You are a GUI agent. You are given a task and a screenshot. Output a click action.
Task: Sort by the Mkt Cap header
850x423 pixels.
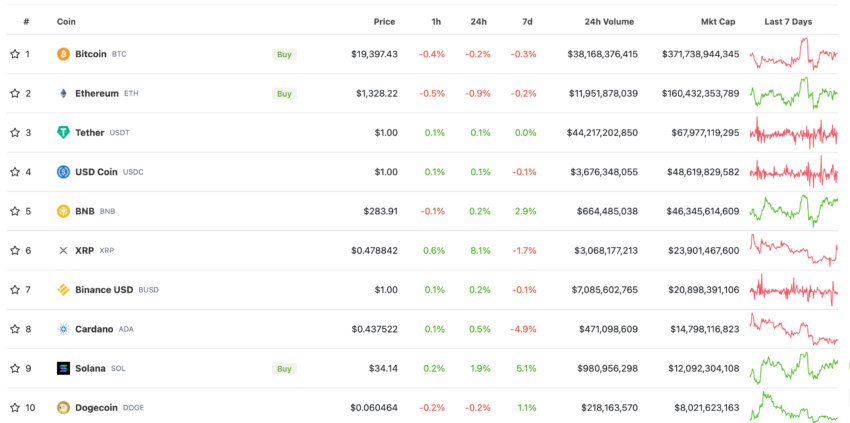tap(718, 22)
